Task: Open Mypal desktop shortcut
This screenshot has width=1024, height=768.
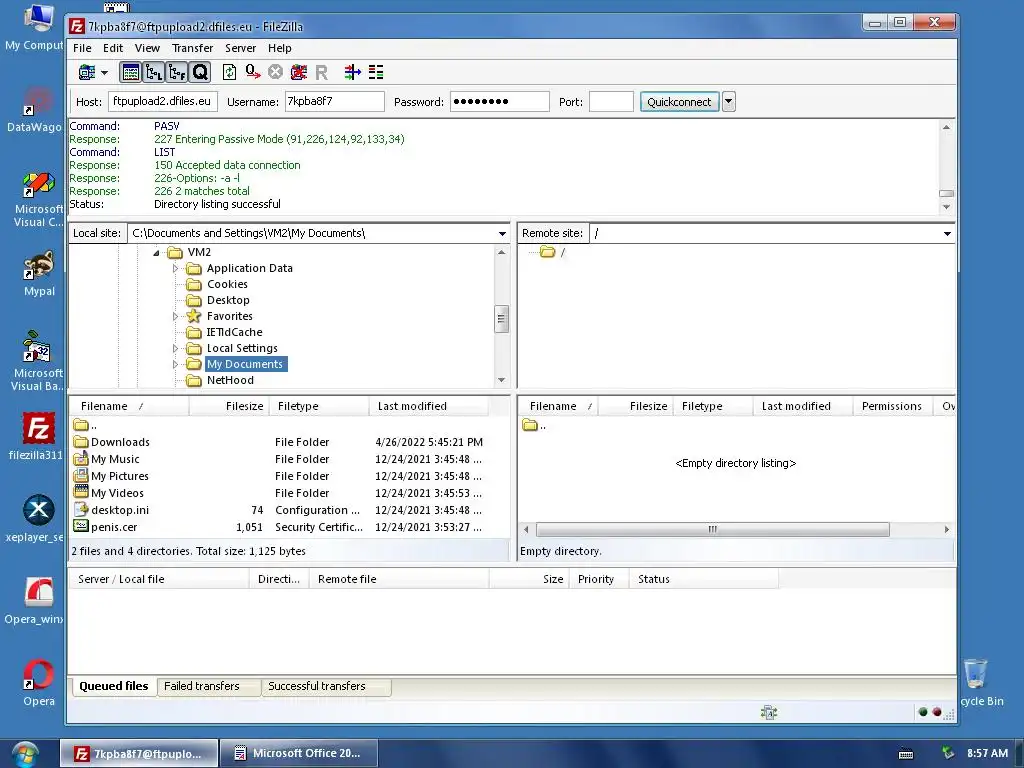Action: click(x=39, y=274)
